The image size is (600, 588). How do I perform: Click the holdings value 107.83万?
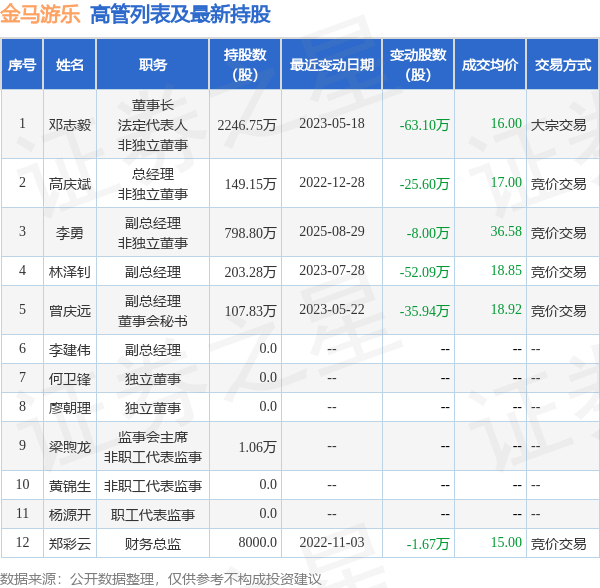coord(250,311)
